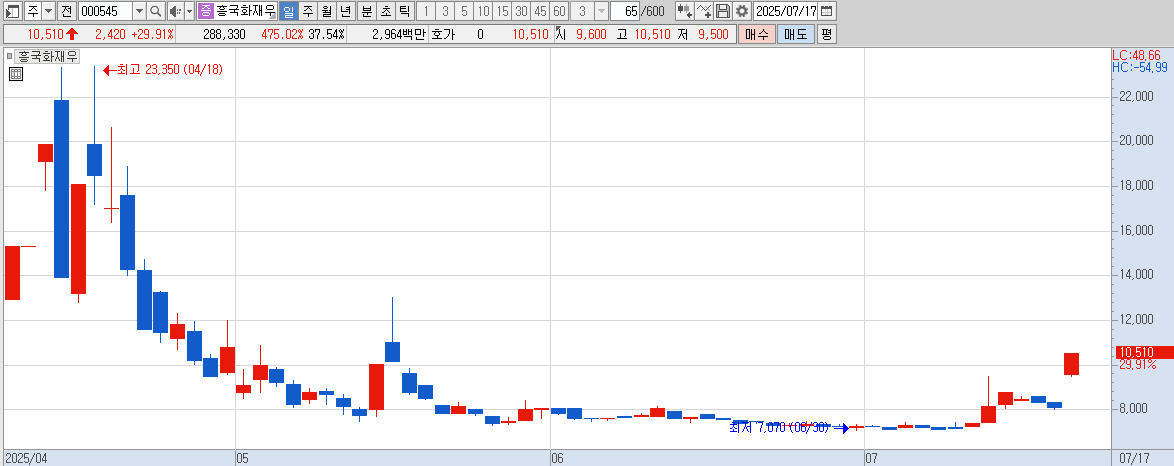Viewport: 1174px width, 466px height.
Task: Click the 2025/04 date axis label
Action: click(26, 457)
